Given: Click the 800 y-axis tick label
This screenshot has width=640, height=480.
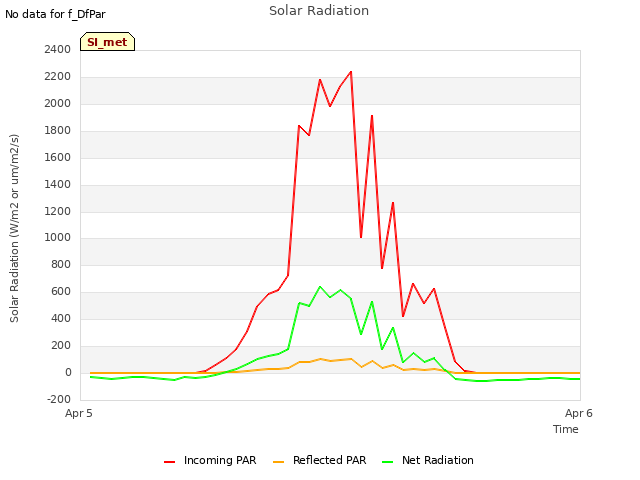Looking at the screenshot, I should (x=61, y=264).
